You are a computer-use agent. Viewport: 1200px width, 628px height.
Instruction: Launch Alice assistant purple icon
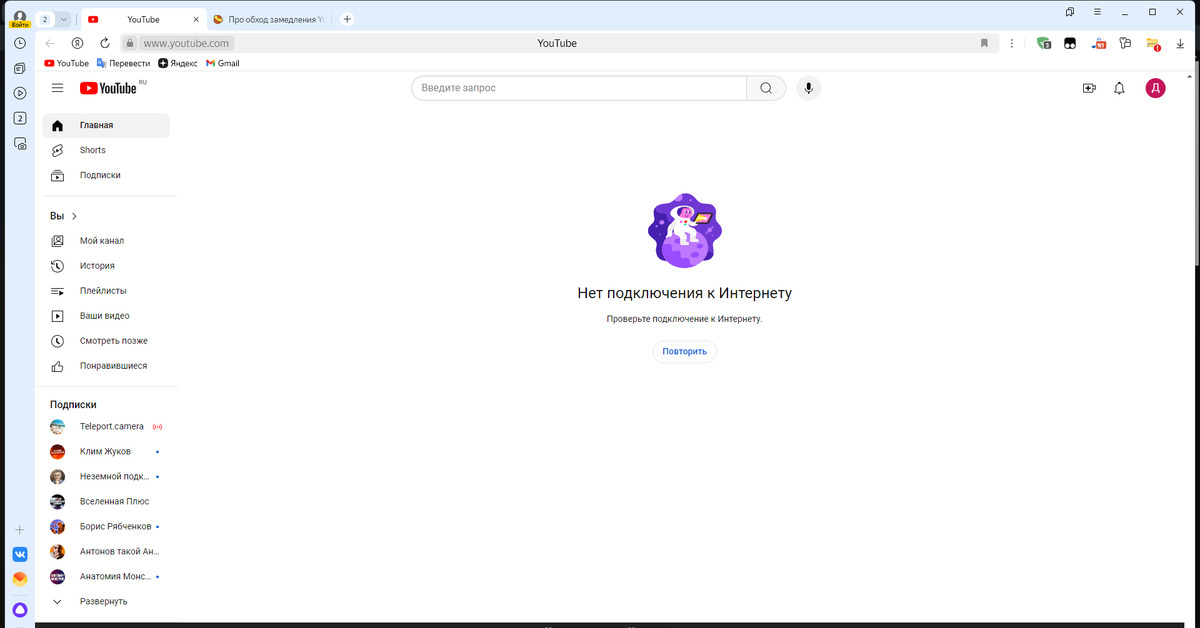pyautogui.click(x=19, y=609)
